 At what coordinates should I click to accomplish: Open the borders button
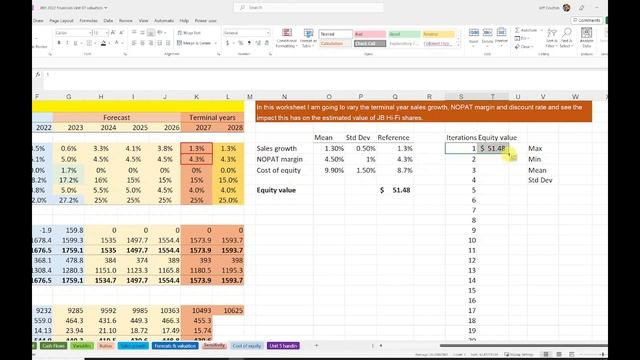coord(89,43)
